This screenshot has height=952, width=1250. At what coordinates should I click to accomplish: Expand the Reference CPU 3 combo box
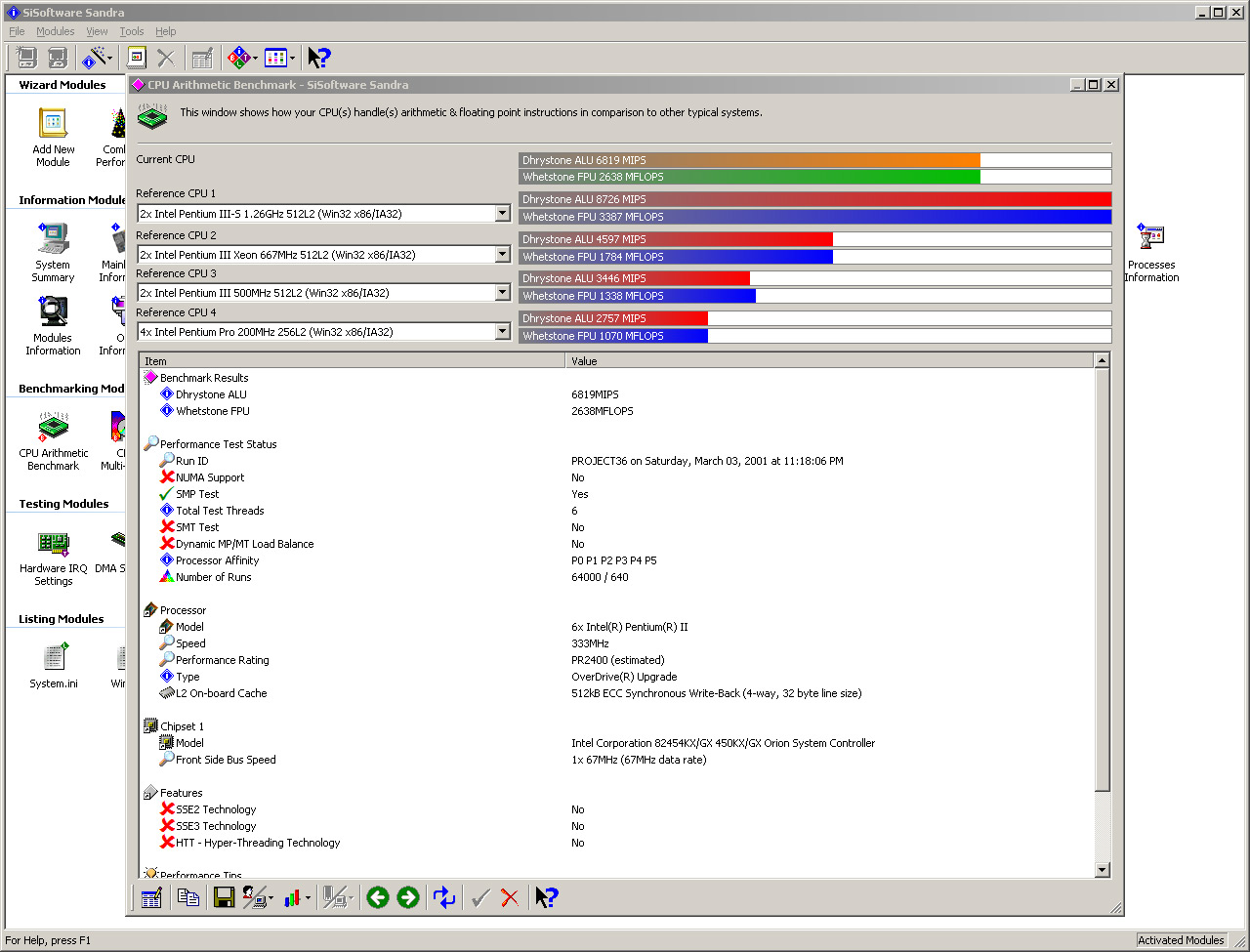tap(502, 293)
